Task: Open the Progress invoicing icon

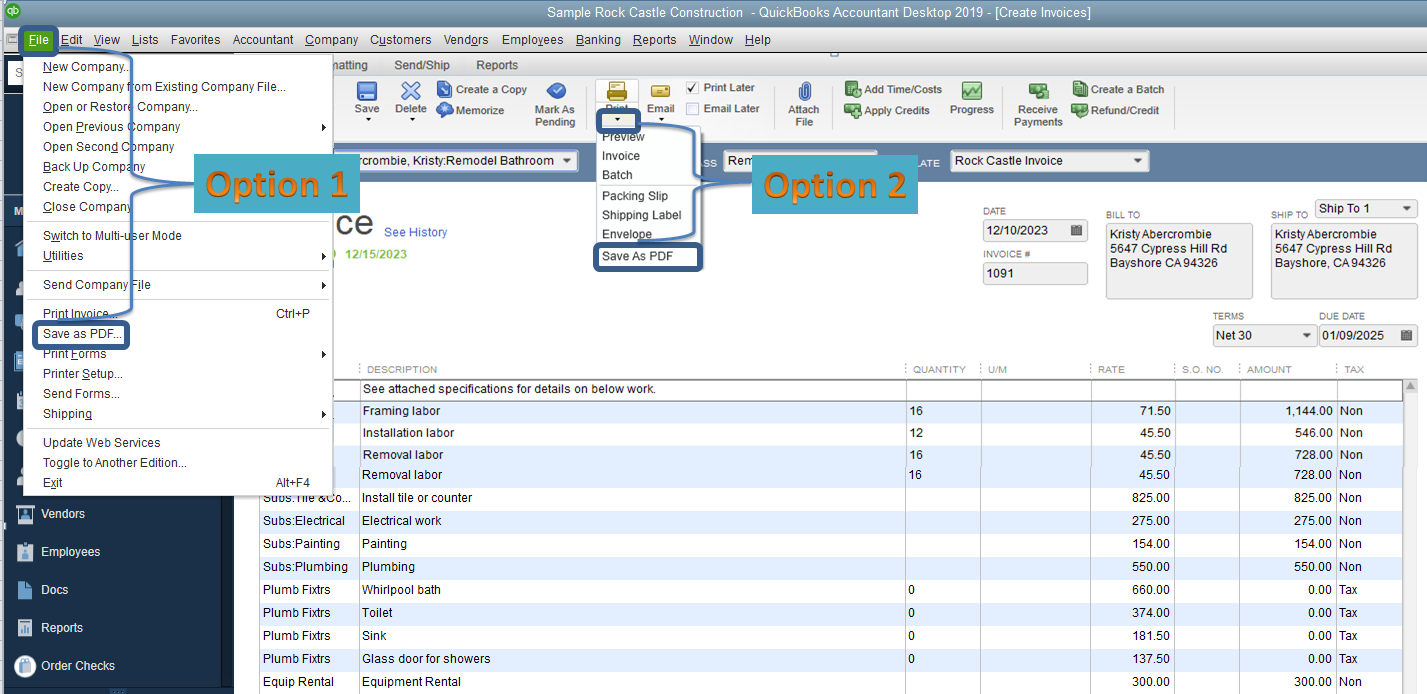Action: point(971,92)
